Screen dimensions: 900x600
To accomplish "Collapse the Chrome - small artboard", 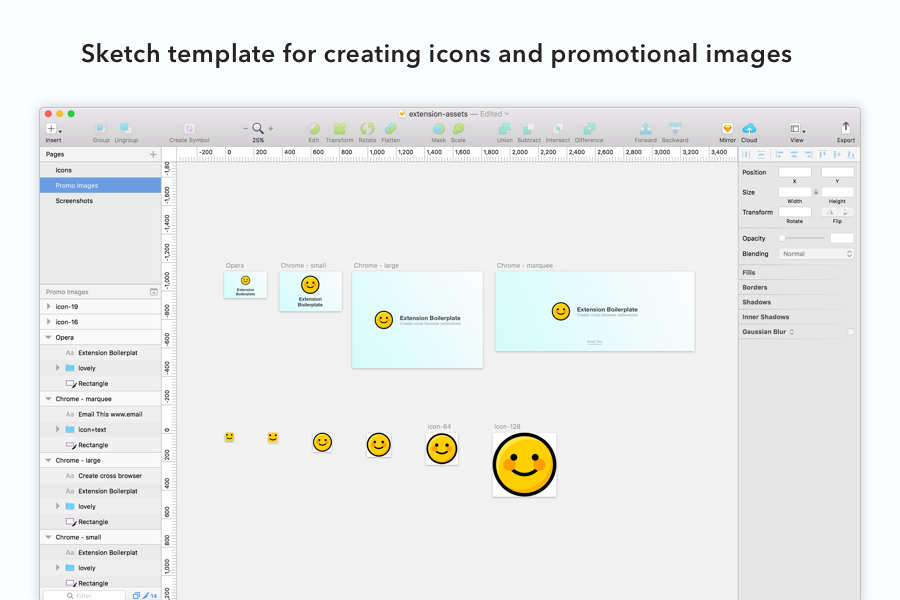I will [x=49, y=537].
